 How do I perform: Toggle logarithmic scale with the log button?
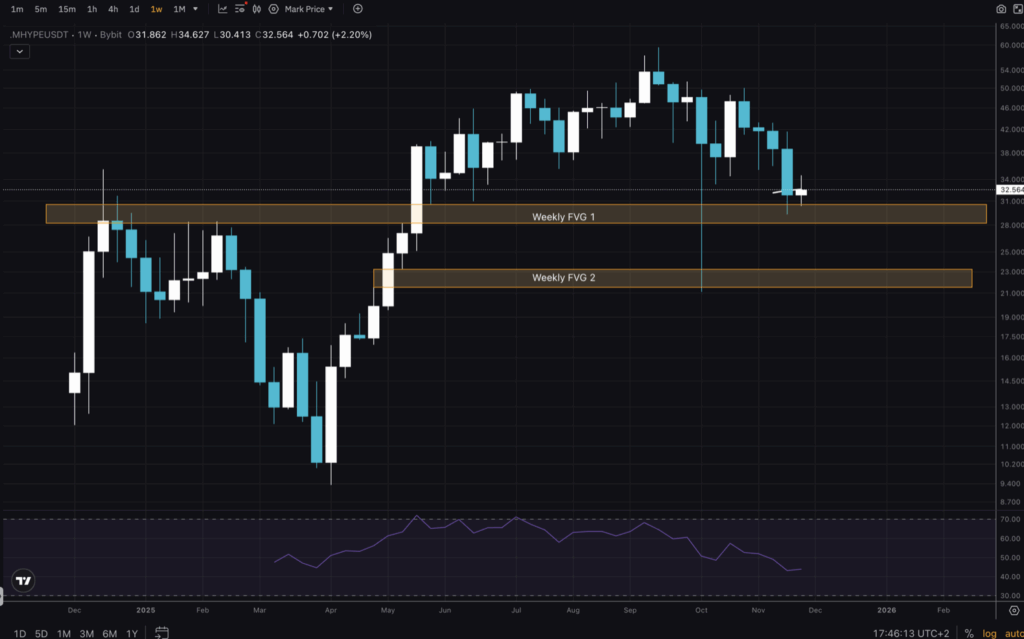(x=991, y=632)
